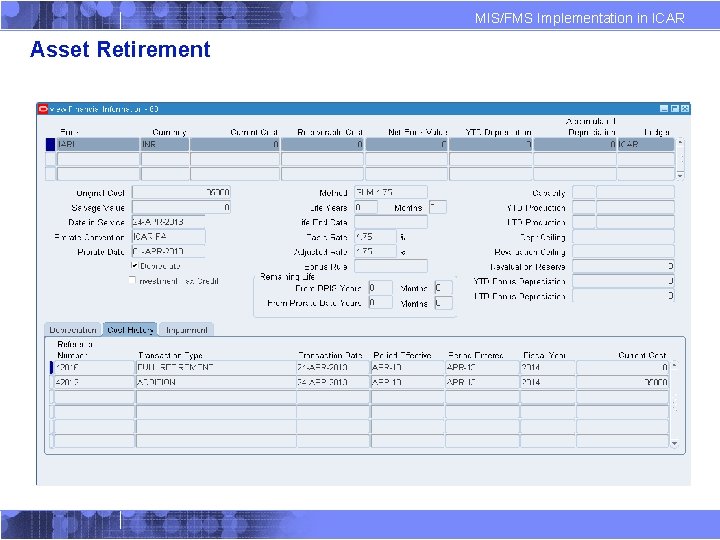Click the transaction date of the ADDITION row
This screenshot has width=720, height=540.
coord(333,382)
